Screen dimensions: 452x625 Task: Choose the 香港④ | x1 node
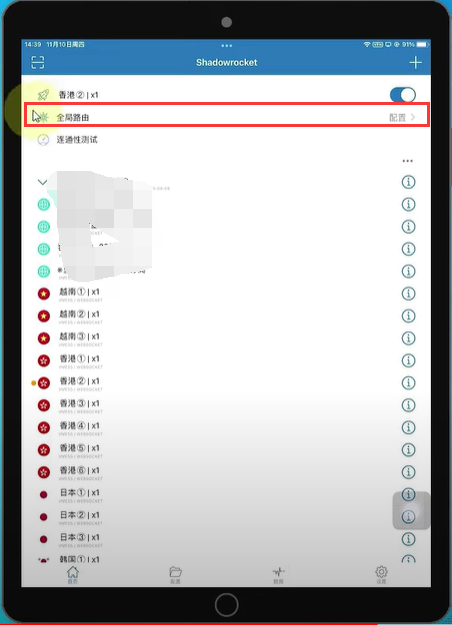click(x=227, y=428)
